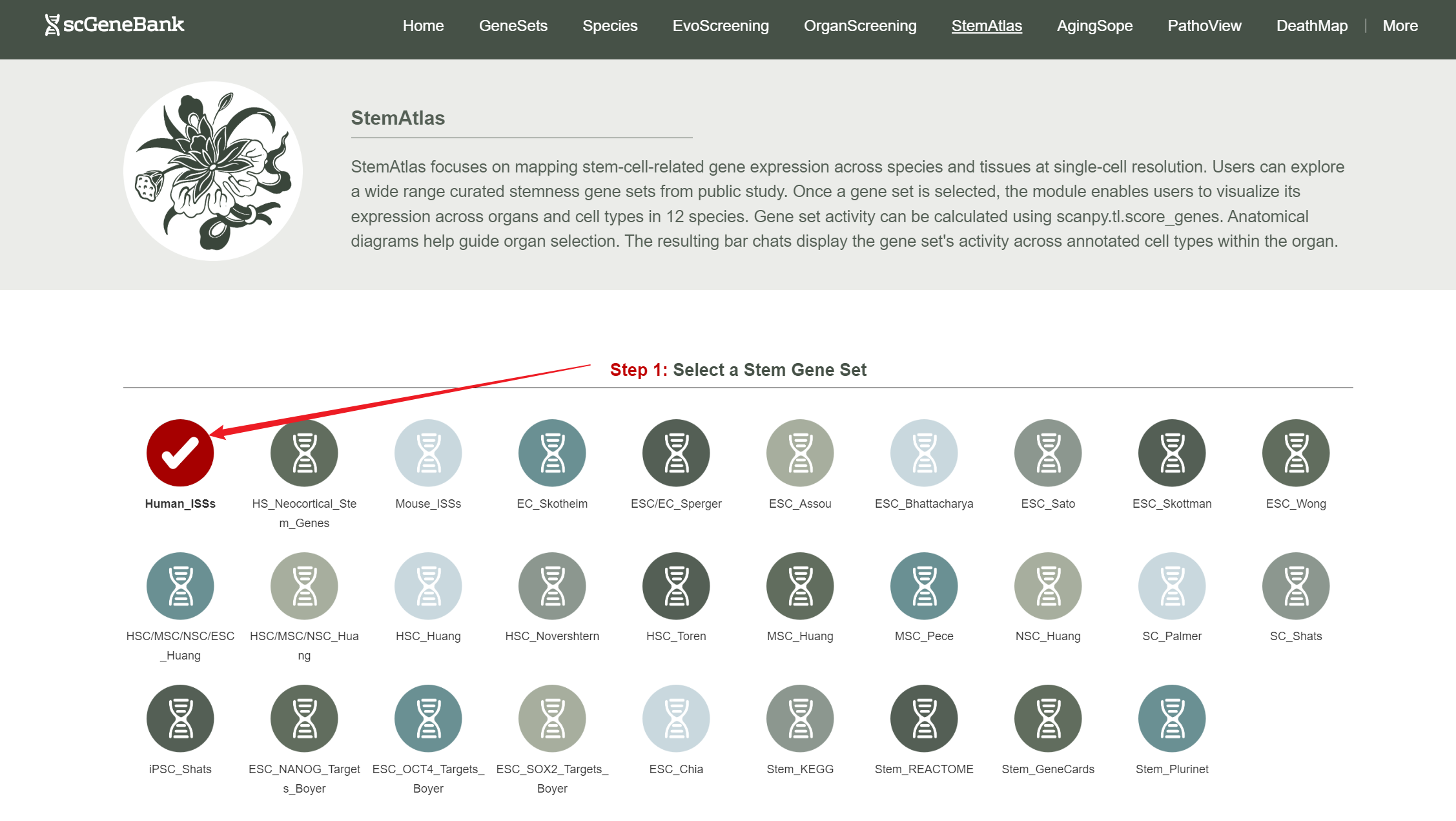Click the scGeneBank logo link

115,25
